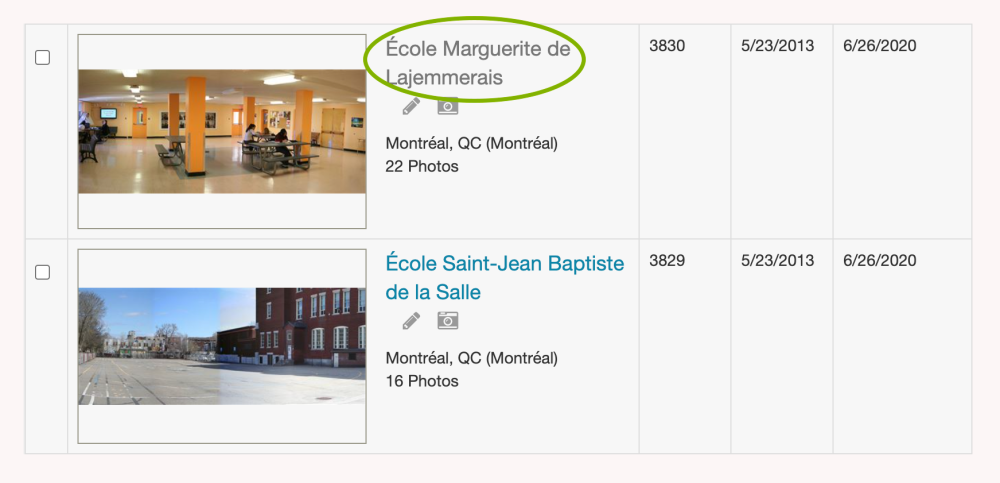Click the ID number 3829
This screenshot has width=1000, height=483.
pos(667,261)
